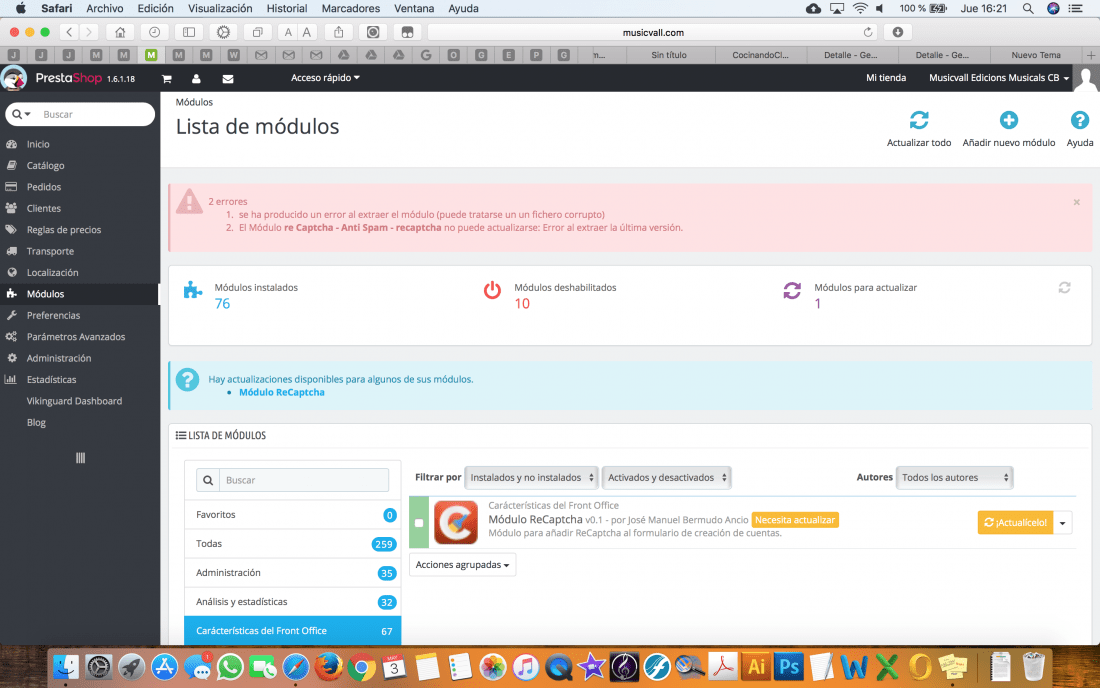
Task: Open Photoshop from the Dock
Action: [x=789, y=666]
